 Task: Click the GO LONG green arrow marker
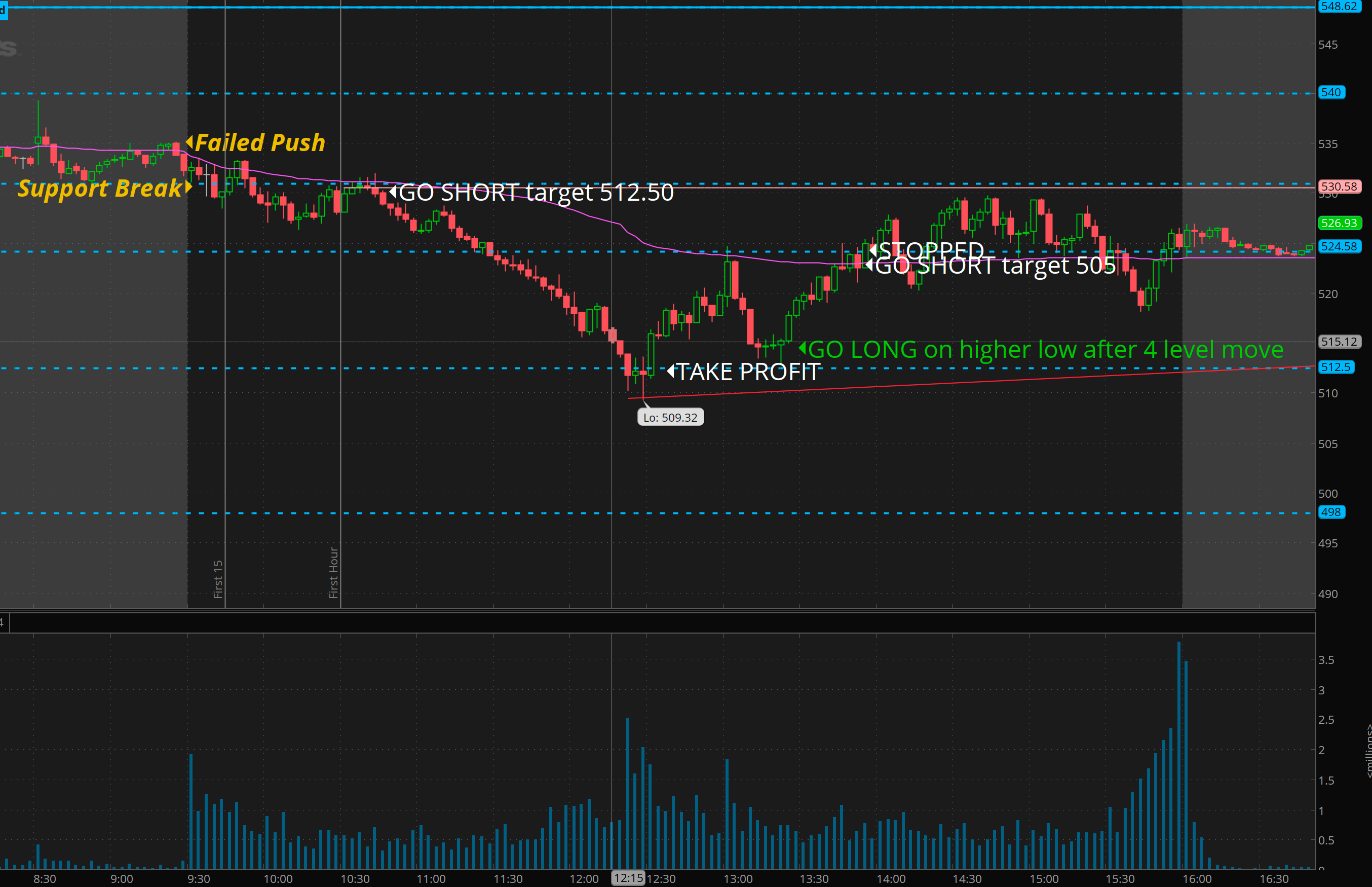point(802,349)
